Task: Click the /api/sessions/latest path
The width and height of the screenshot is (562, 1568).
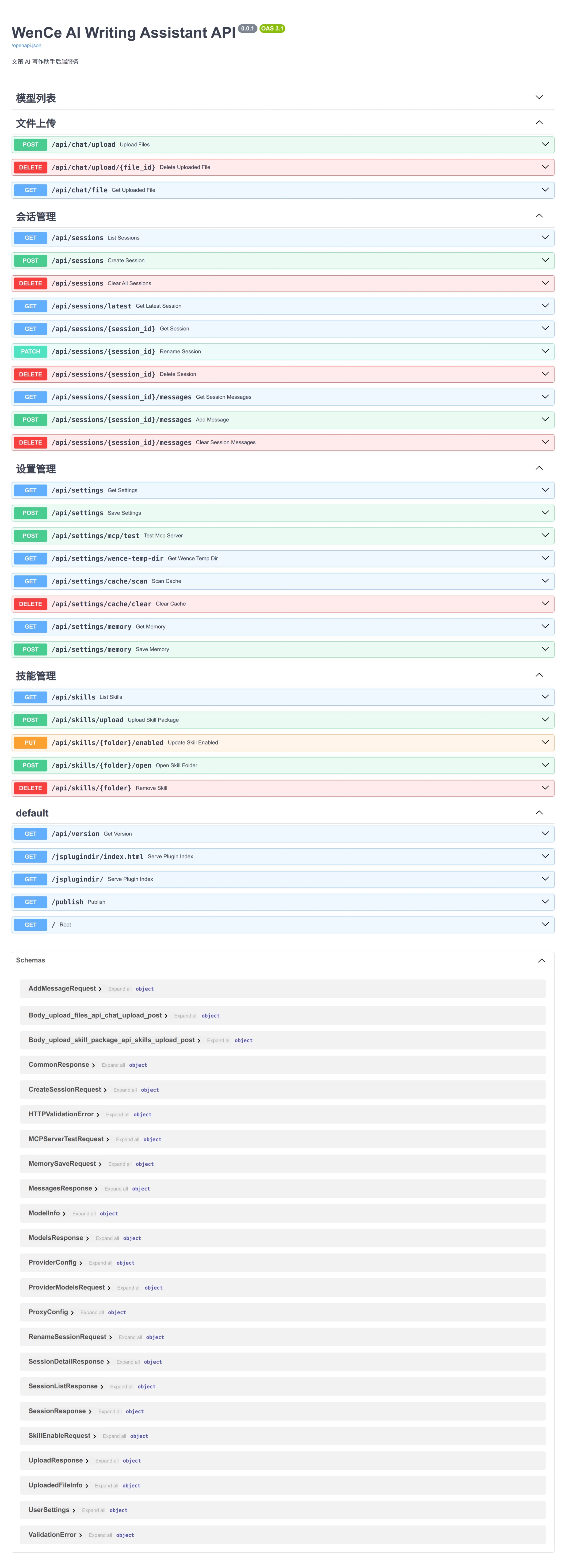Action: point(91,306)
